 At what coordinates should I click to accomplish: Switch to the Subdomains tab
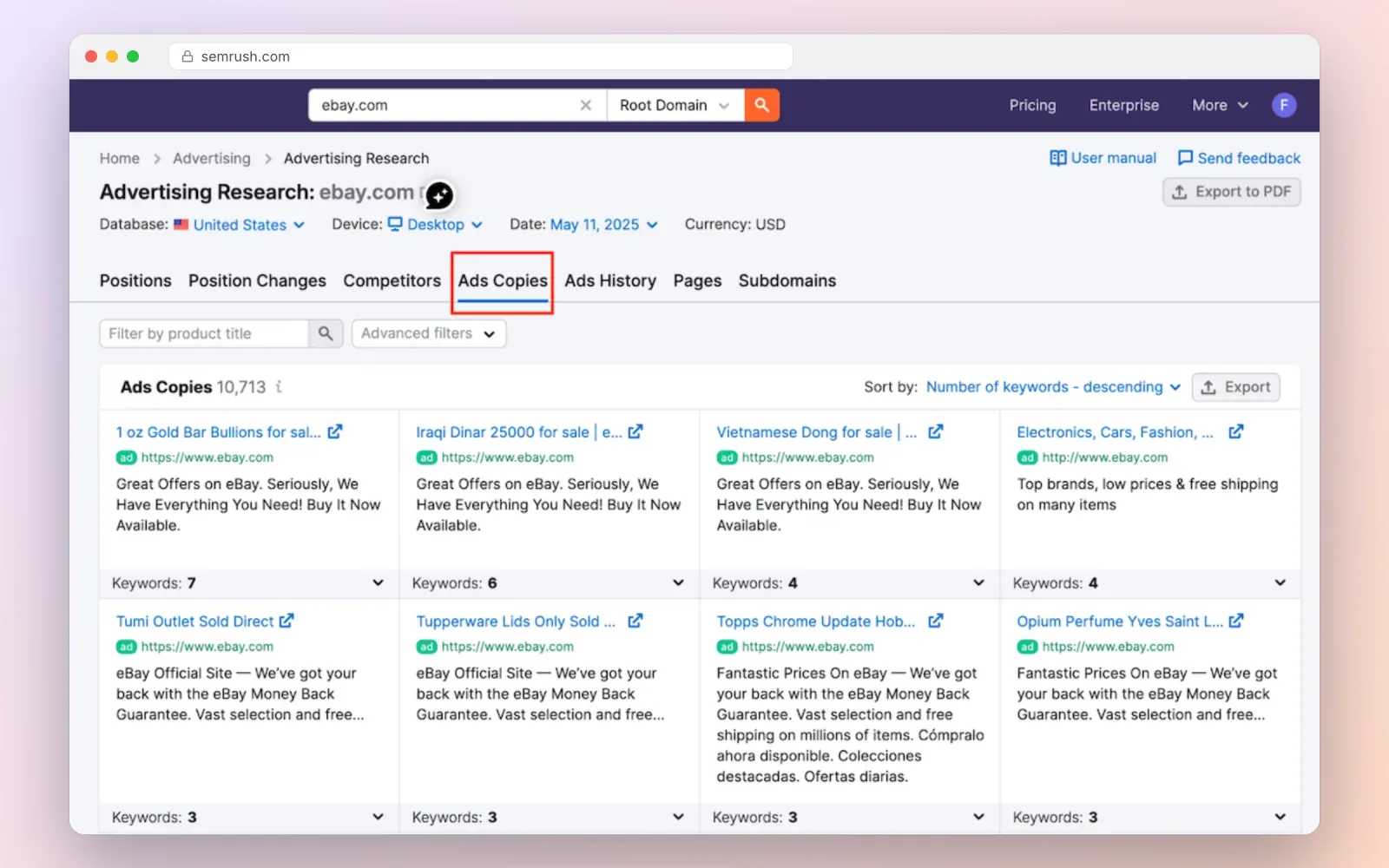[787, 280]
